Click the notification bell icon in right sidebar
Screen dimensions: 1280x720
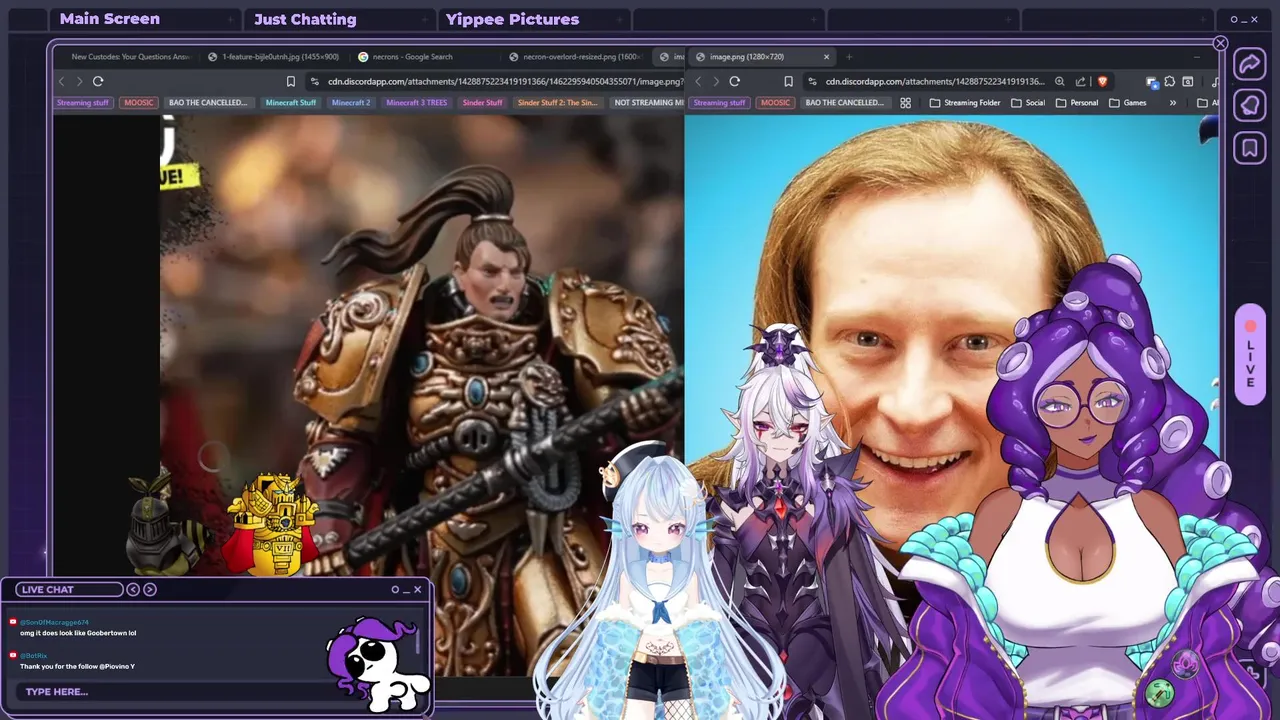(1249, 106)
